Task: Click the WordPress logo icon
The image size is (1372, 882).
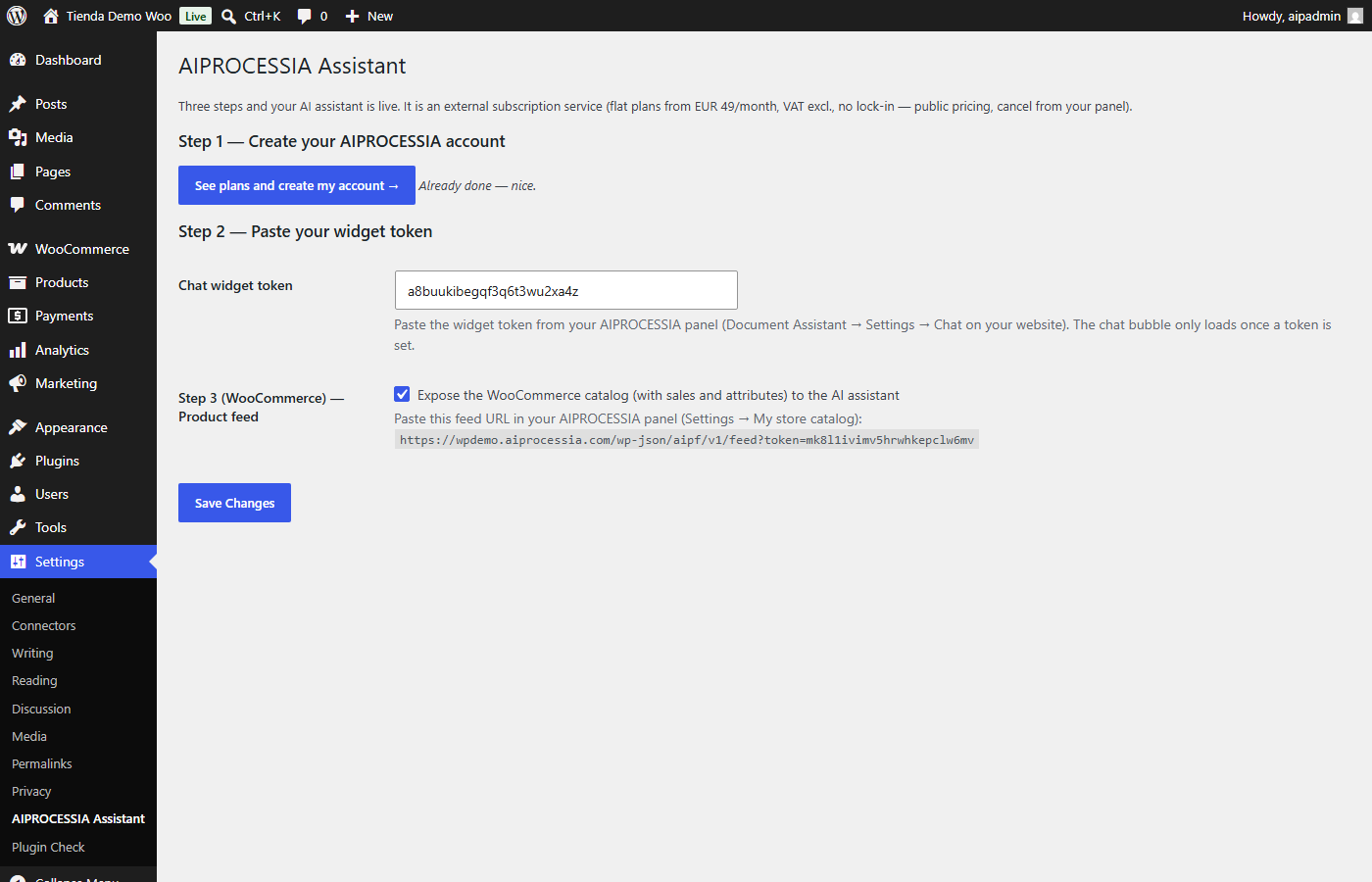Action: coord(17,16)
